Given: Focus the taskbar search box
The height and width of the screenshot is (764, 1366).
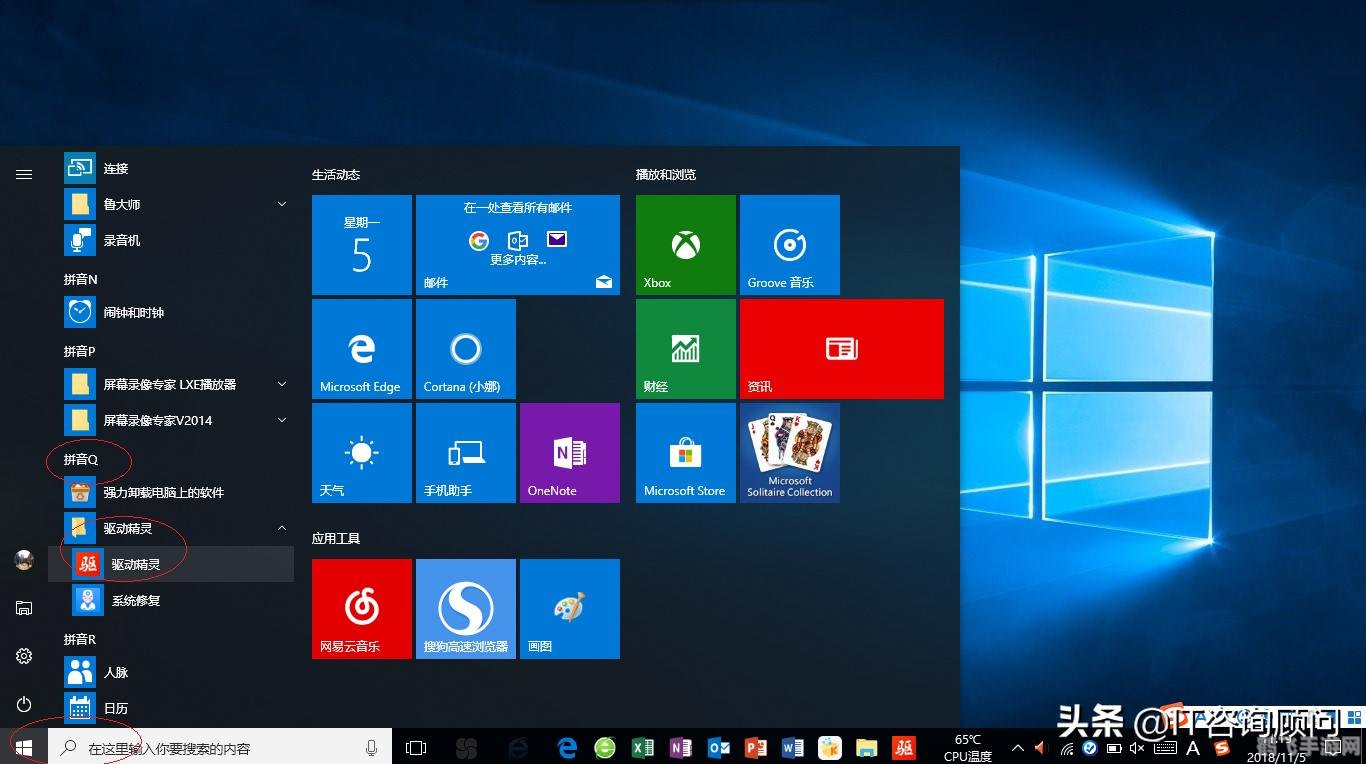Looking at the screenshot, I should click(x=220, y=747).
